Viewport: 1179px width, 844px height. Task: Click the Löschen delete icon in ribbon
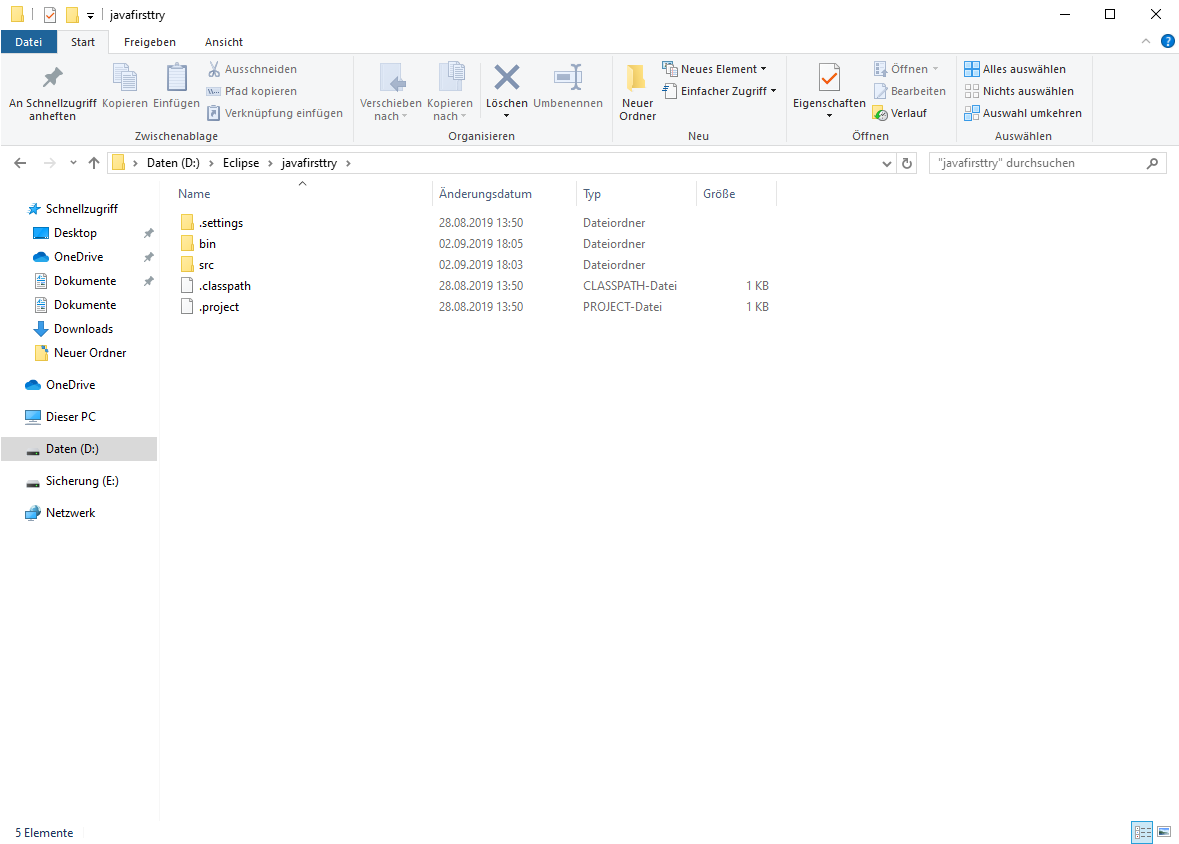click(506, 77)
